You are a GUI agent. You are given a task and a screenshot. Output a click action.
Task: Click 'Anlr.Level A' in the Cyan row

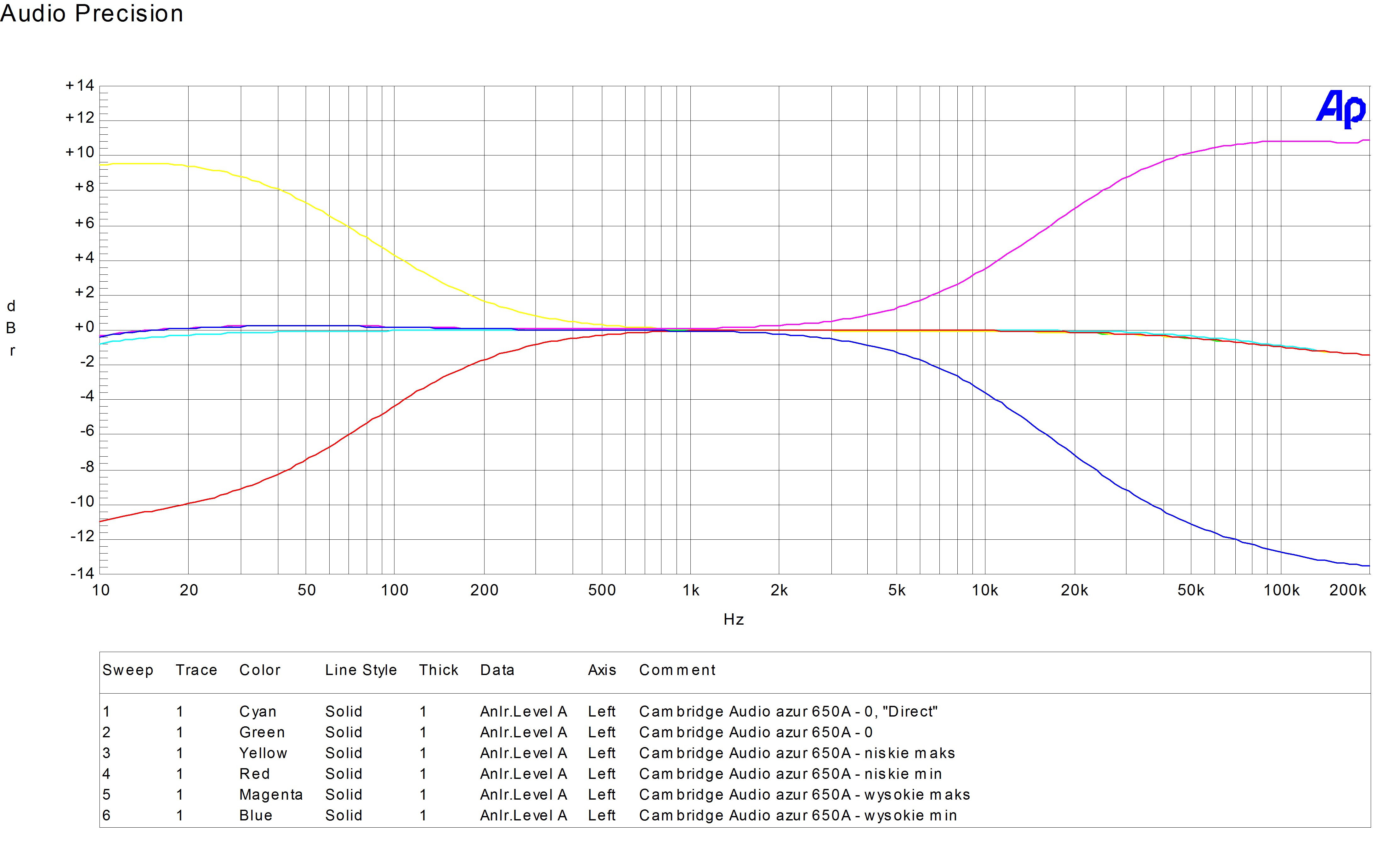(524, 712)
